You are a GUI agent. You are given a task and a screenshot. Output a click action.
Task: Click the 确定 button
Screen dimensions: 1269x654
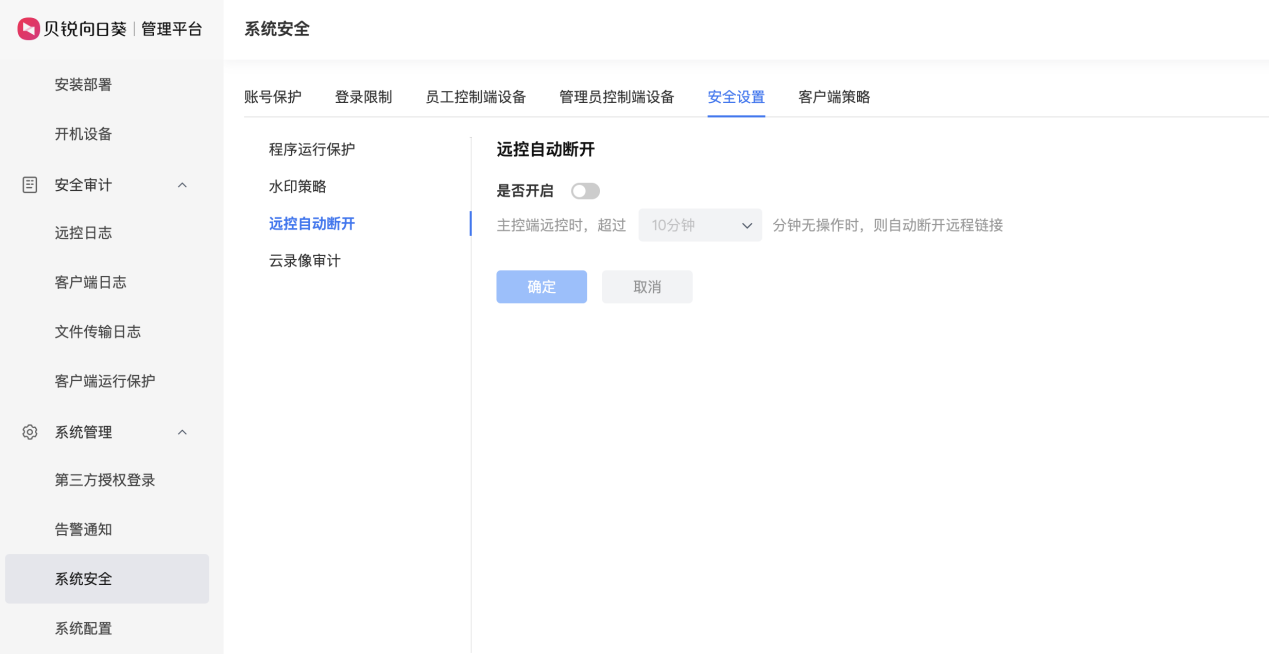tap(542, 287)
